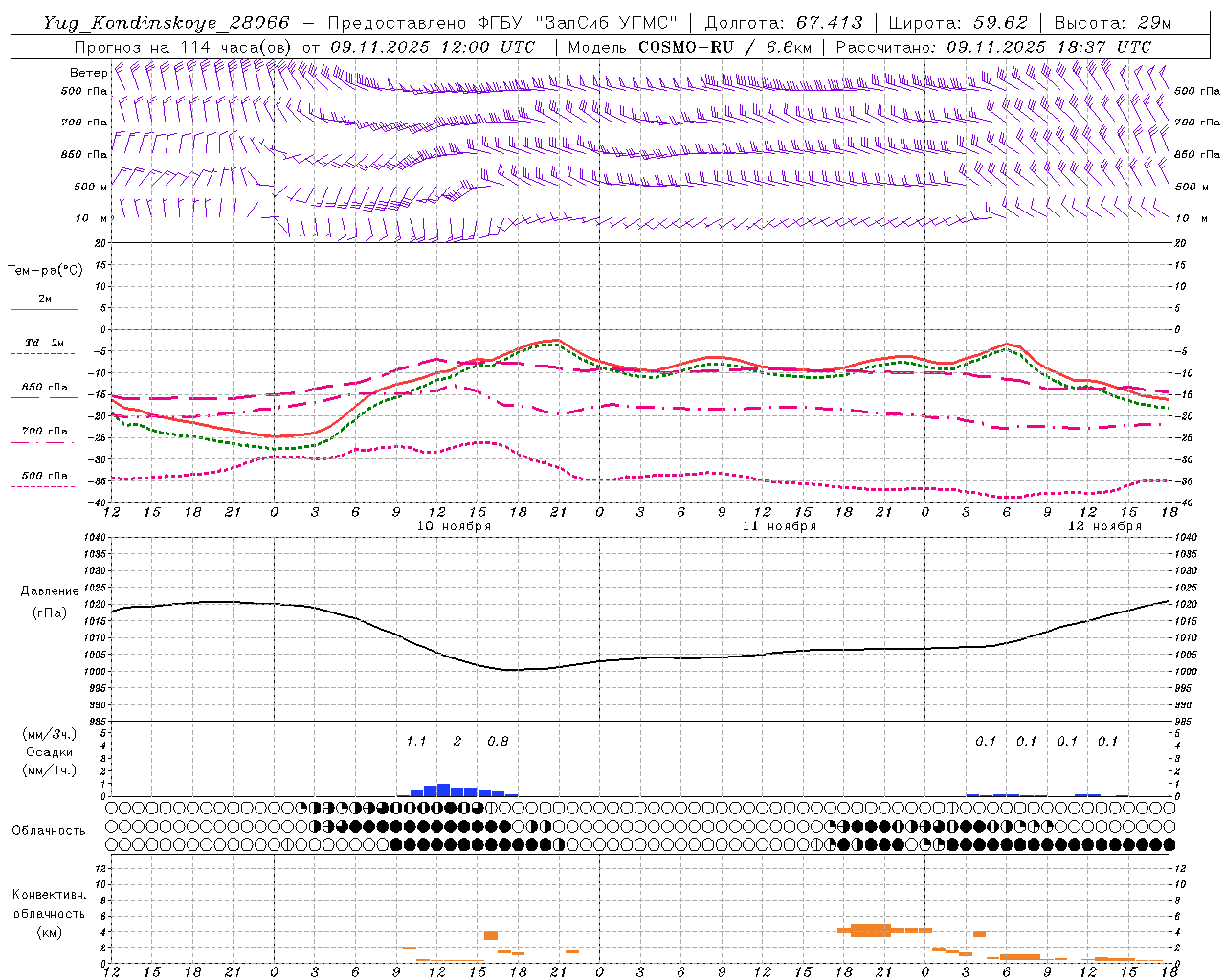Image resolution: width=1225 pixels, height=980 pixels.
Task: Click the '1.1' precipitation total
Action: click(x=415, y=742)
